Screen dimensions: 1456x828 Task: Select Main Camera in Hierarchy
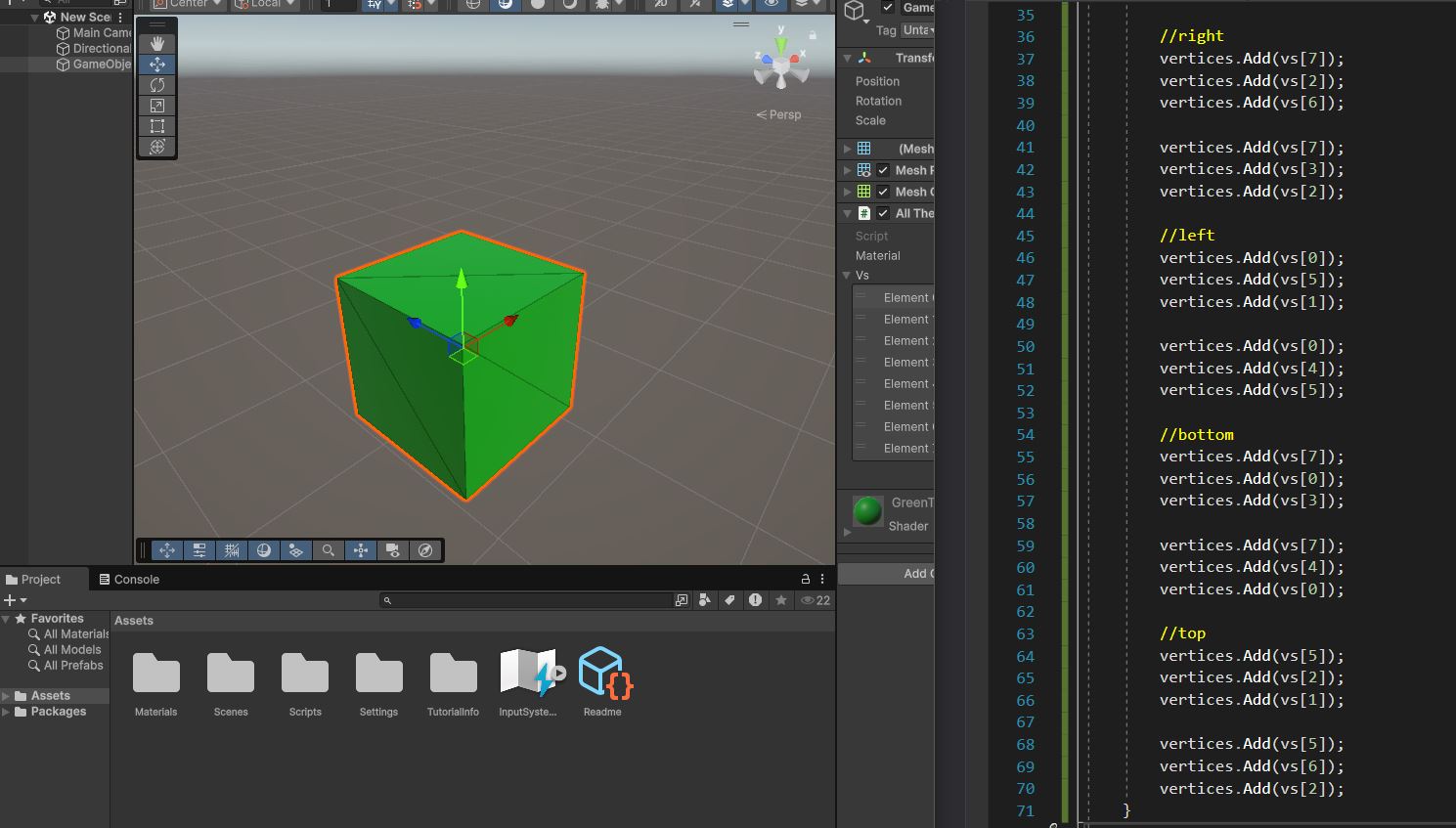(94, 32)
